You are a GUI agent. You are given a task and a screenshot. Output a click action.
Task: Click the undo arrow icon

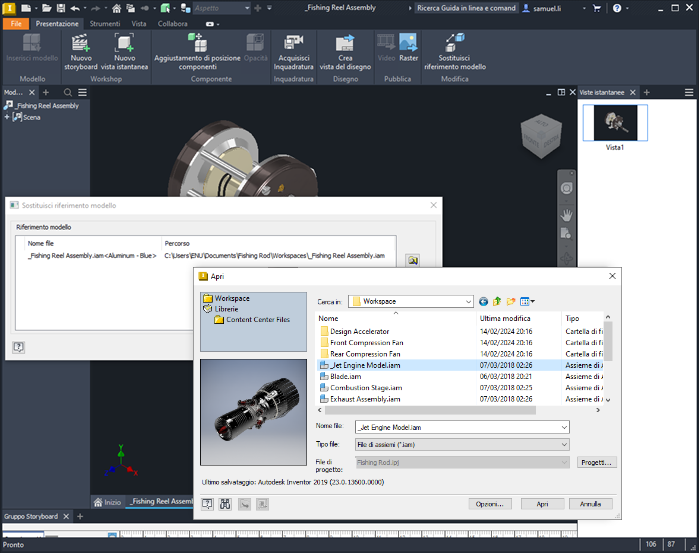75,8
